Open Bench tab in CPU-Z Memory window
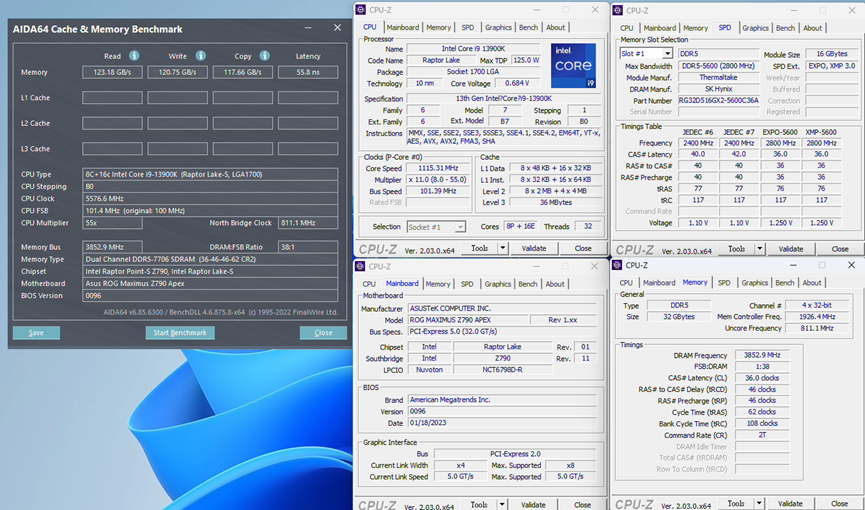 coord(785,283)
